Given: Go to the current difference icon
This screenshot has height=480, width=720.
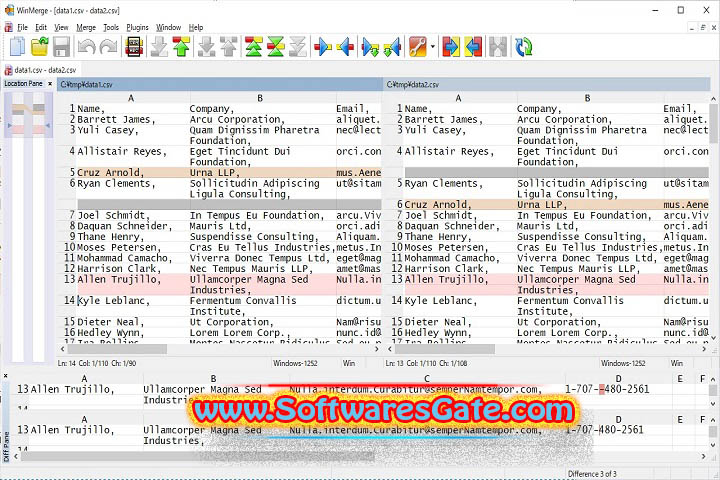Looking at the screenshot, I should [x=276, y=47].
